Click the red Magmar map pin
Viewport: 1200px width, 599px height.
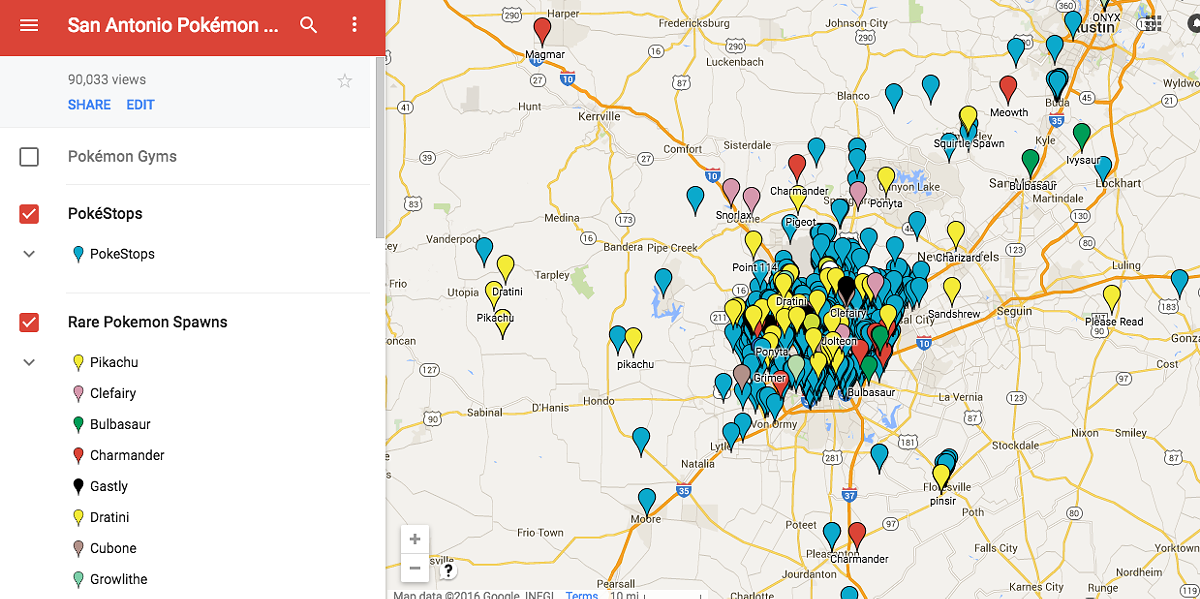(543, 31)
